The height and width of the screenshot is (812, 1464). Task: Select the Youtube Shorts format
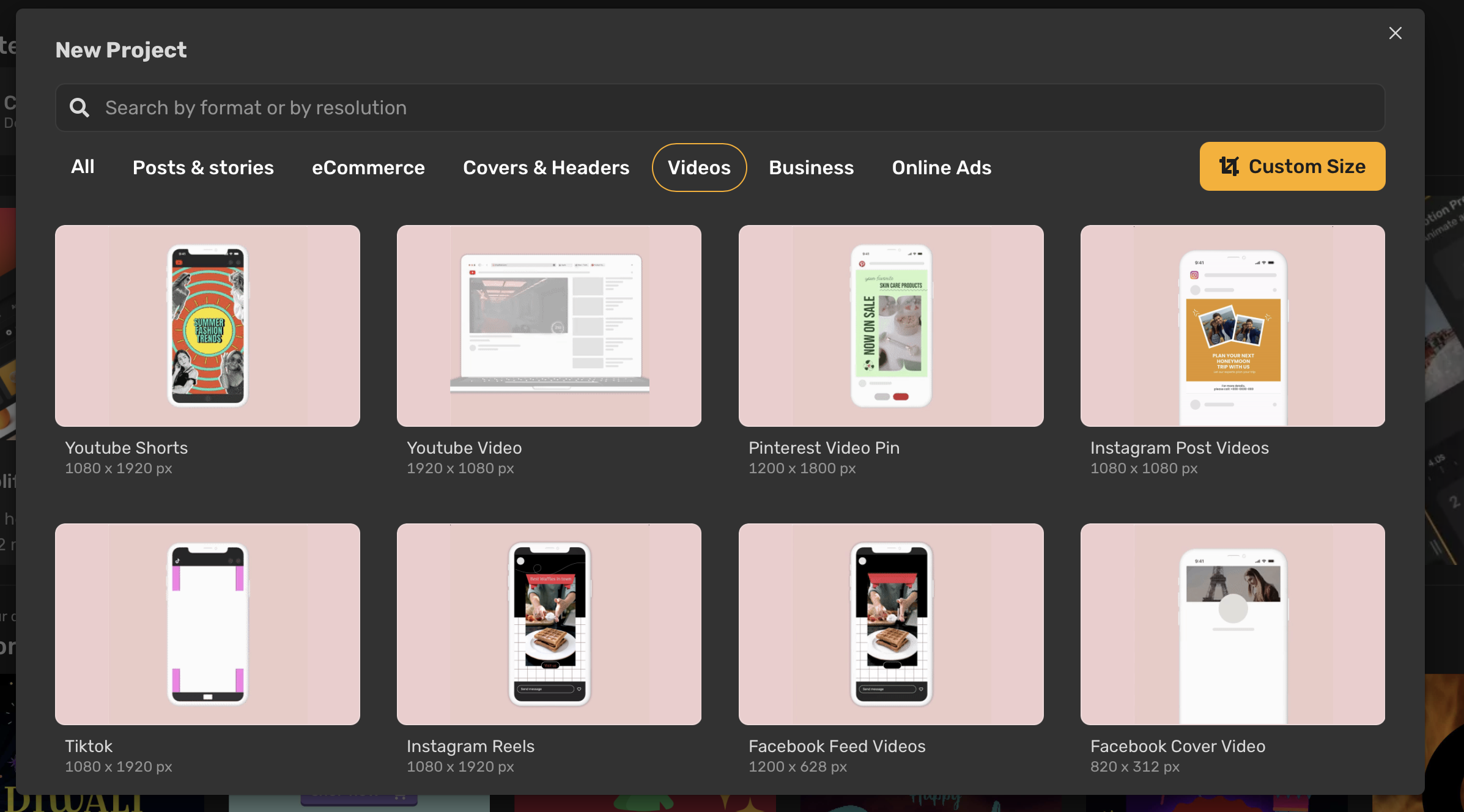click(207, 326)
